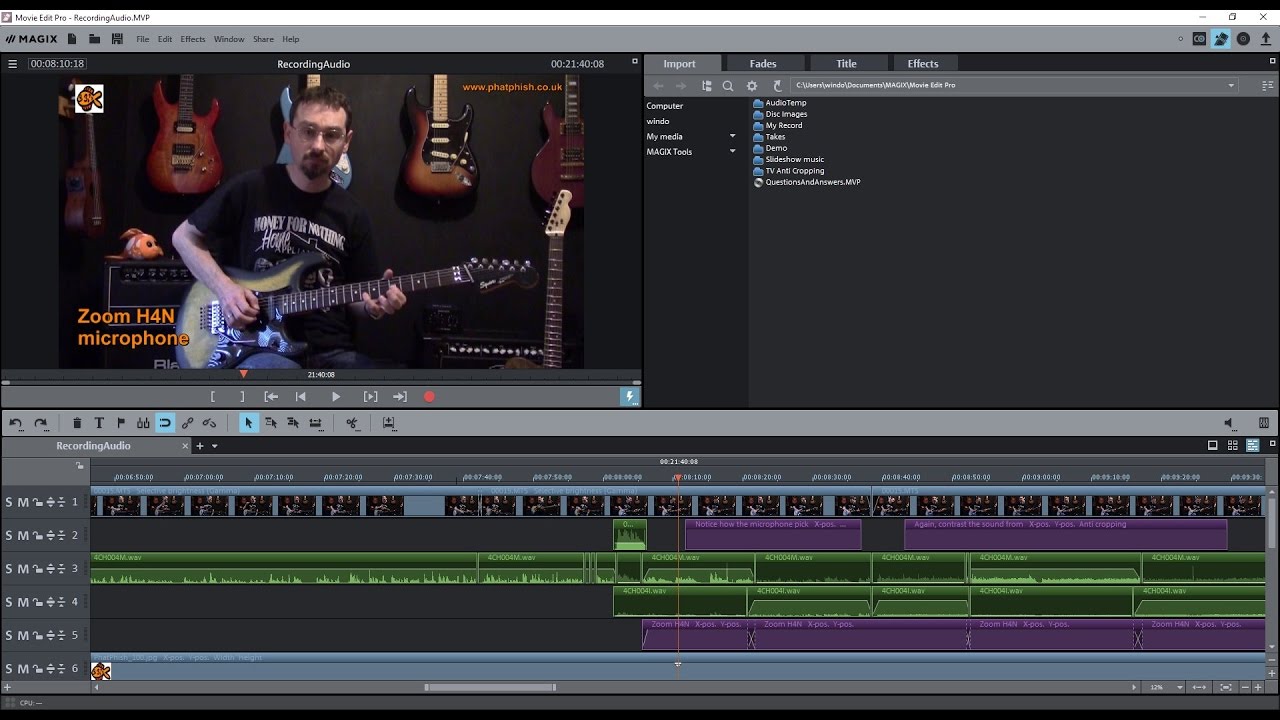Click the set marker flag icon

[x=121, y=423]
